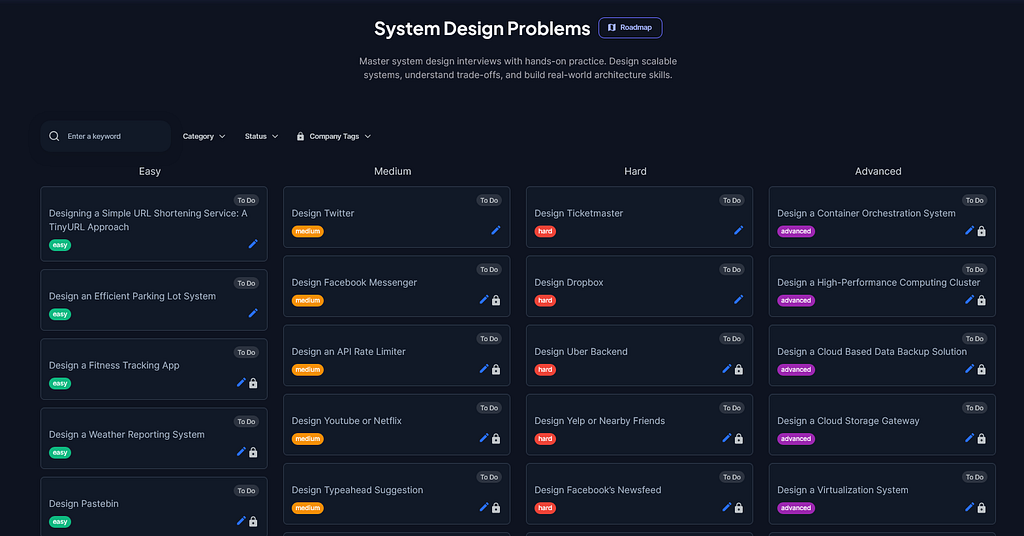Click the lock icon on Fitness Tracking App card
Image resolution: width=1024 pixels, height=536 pixels.
coord(253,383)
